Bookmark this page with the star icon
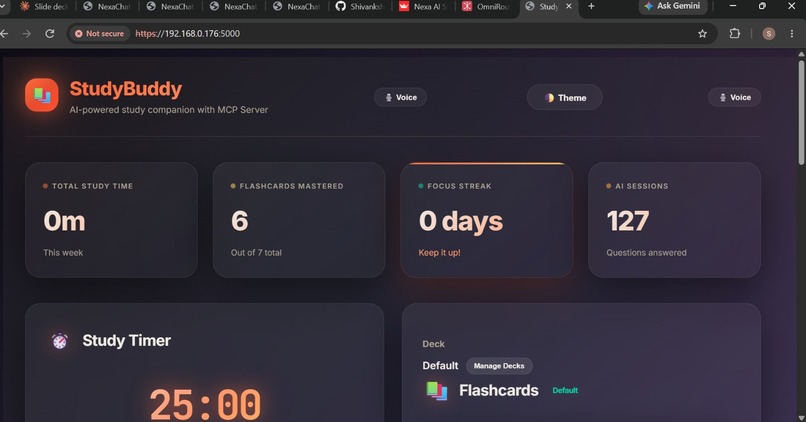This screenshot has height=422, width=806. [x=702, y=33]
